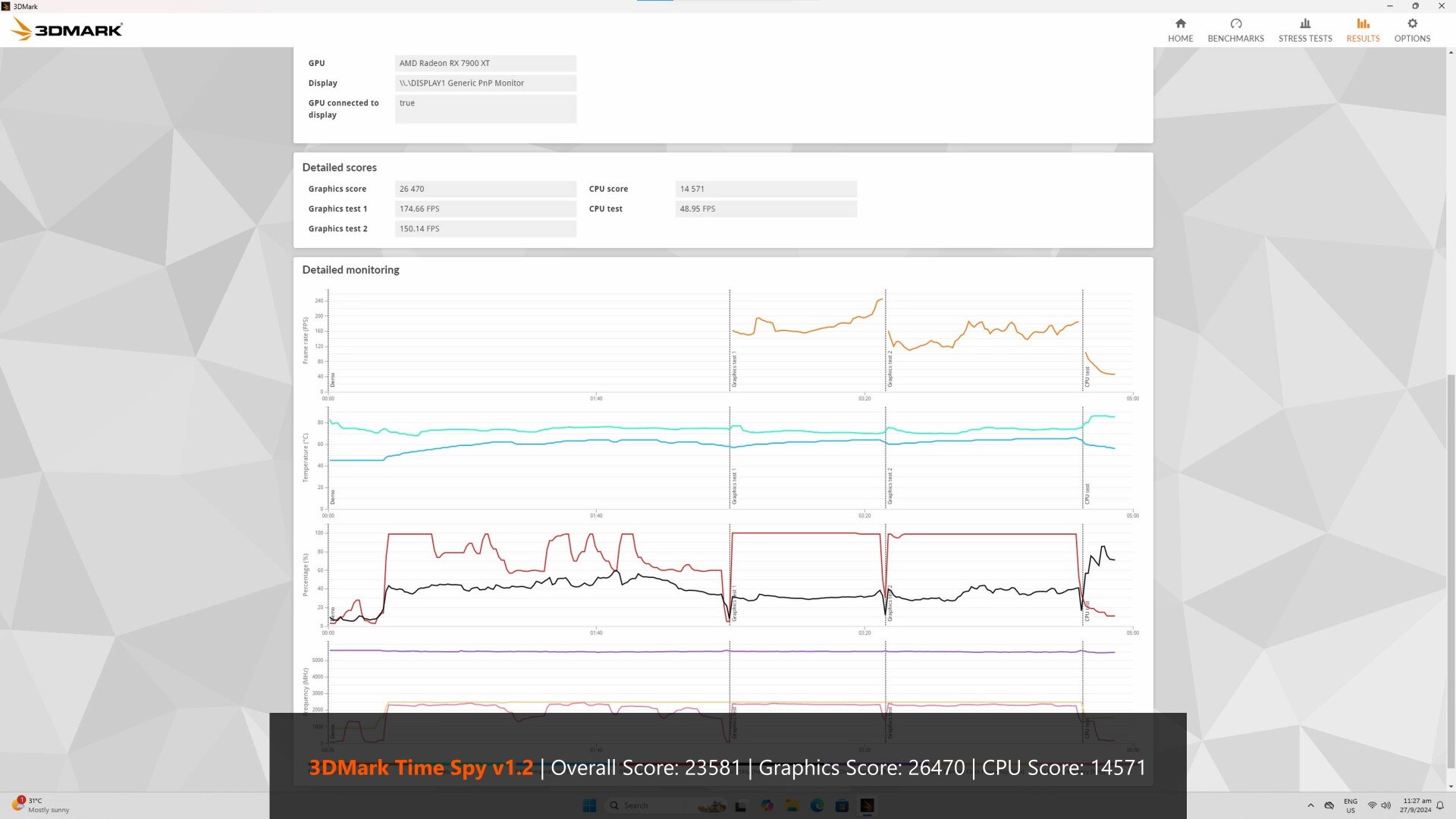Click the GPU field AMD Radeon RX 7900 XT
This screenshot has width=1456, height=819.
point(485,63)
